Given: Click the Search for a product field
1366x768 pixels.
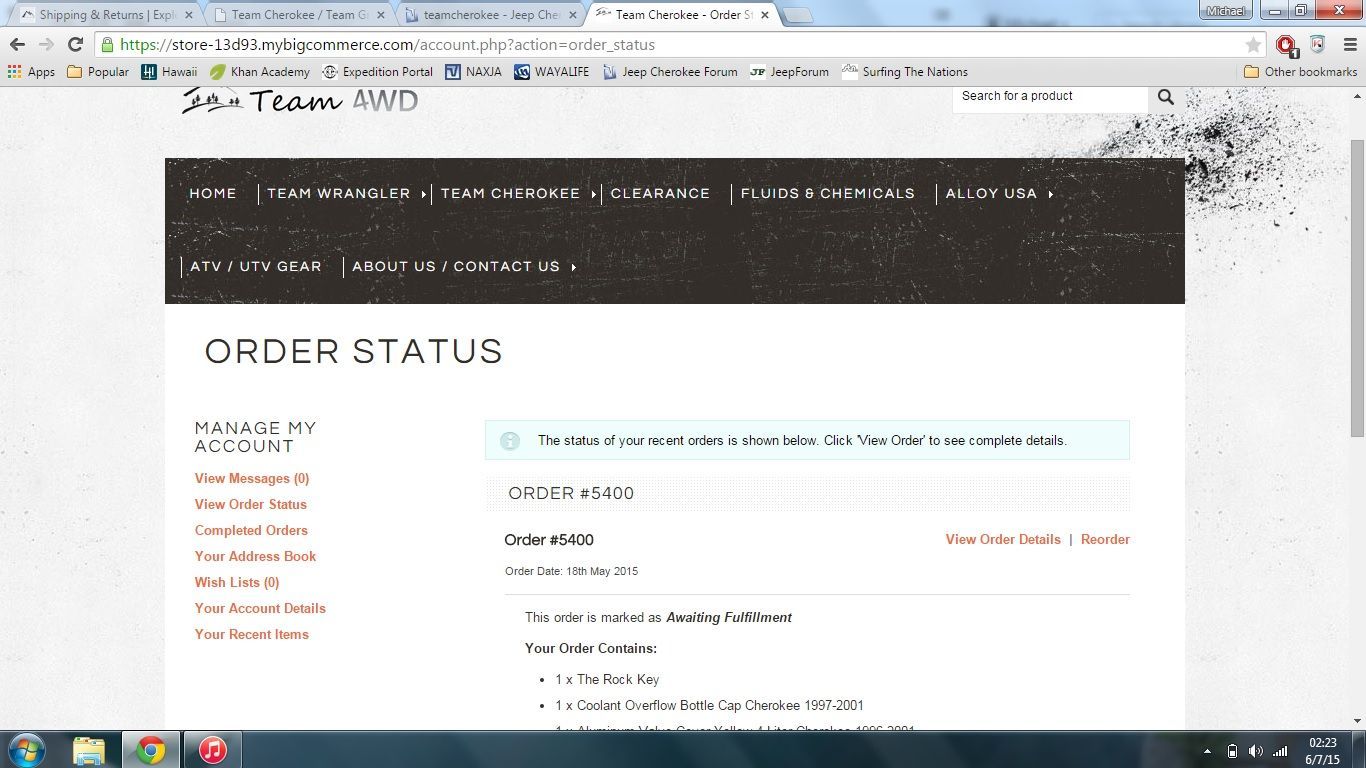Looking at the screenshot, I should (x=1050, y=96).
